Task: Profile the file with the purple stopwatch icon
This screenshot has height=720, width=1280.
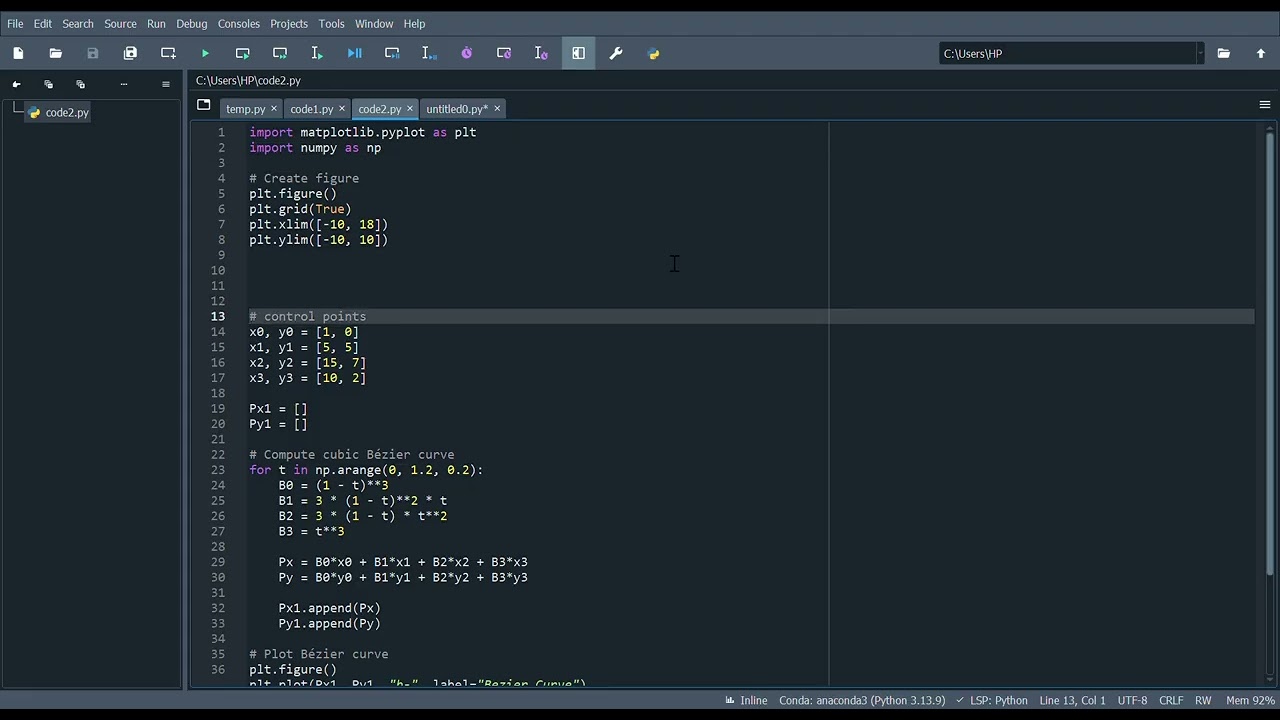Action: click(466, 53)
